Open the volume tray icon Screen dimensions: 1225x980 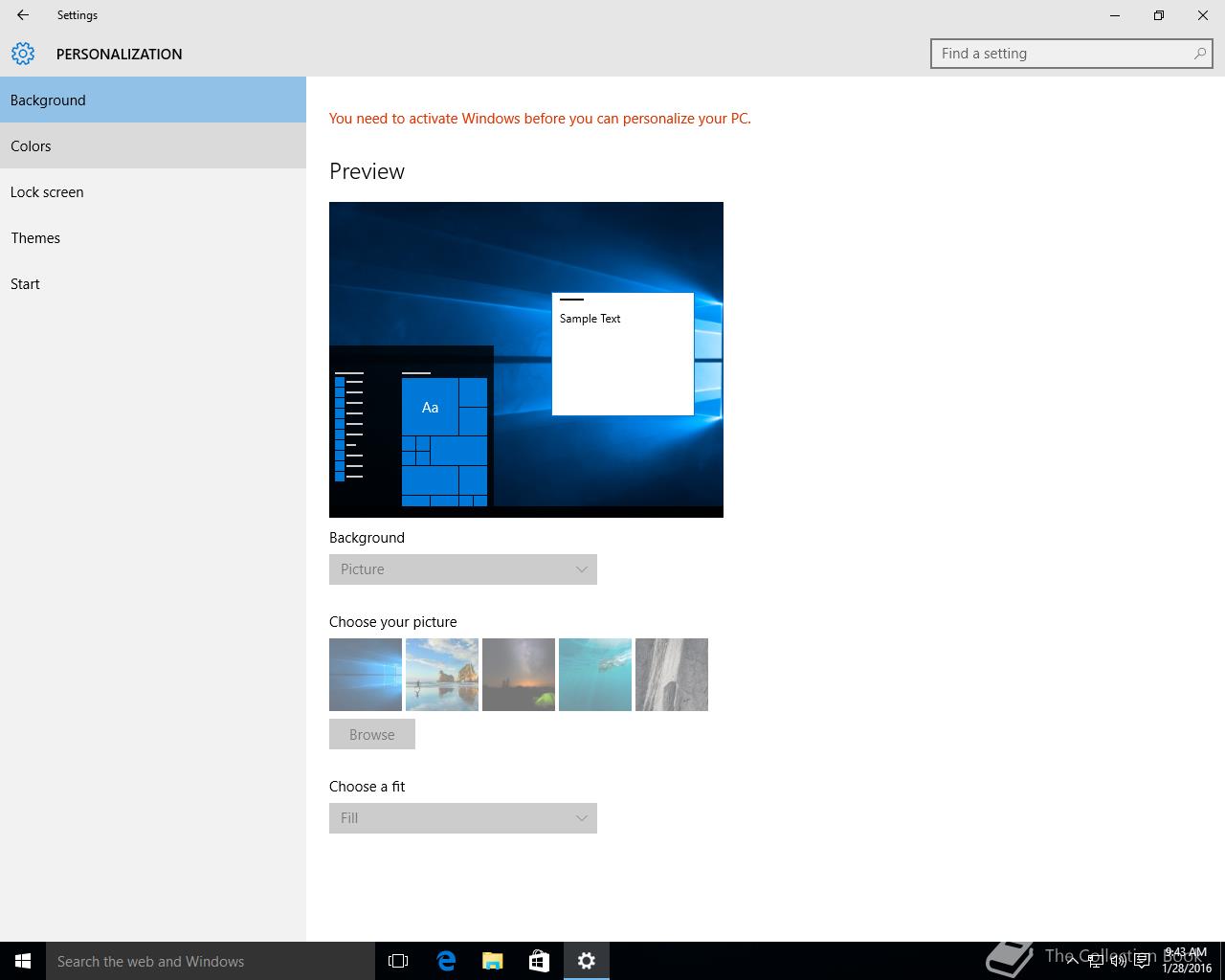point(1119,961)
